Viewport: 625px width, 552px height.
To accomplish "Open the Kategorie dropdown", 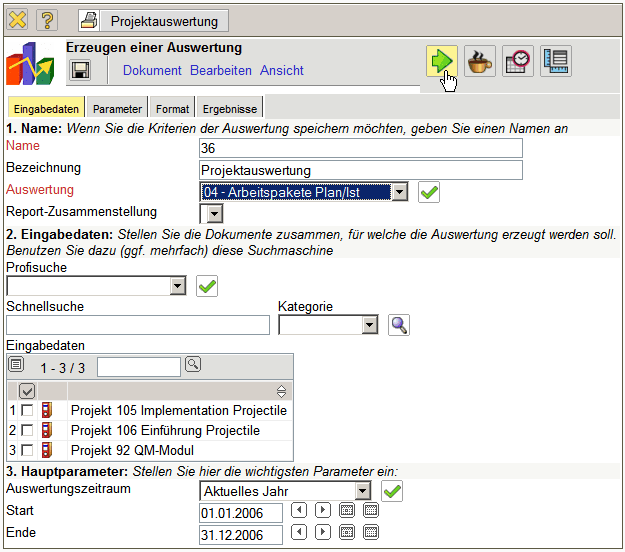I will point(368,325).
